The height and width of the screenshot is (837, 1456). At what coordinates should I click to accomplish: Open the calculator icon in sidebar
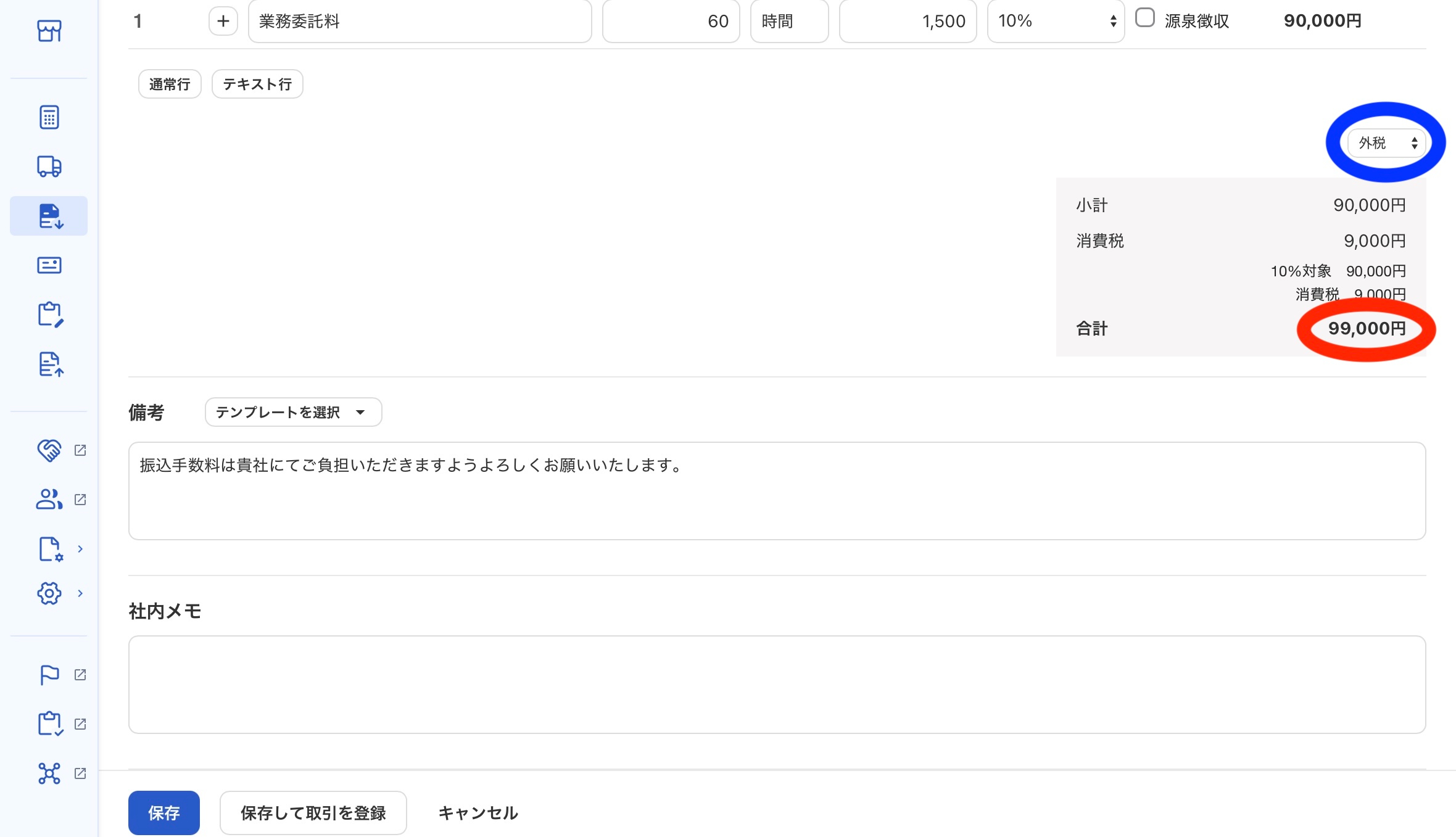coord(49,117)
